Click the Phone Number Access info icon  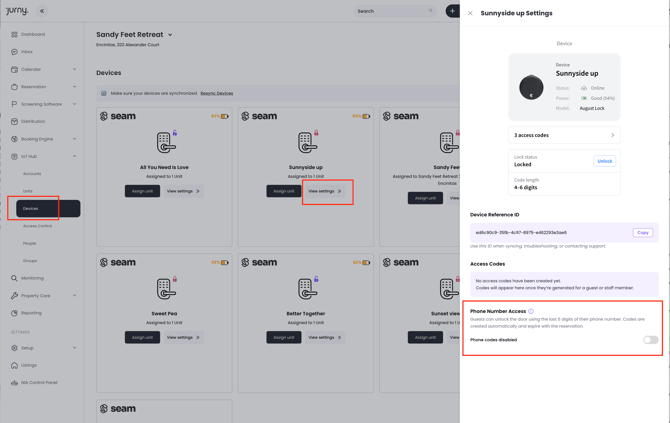tap(531, 311)
